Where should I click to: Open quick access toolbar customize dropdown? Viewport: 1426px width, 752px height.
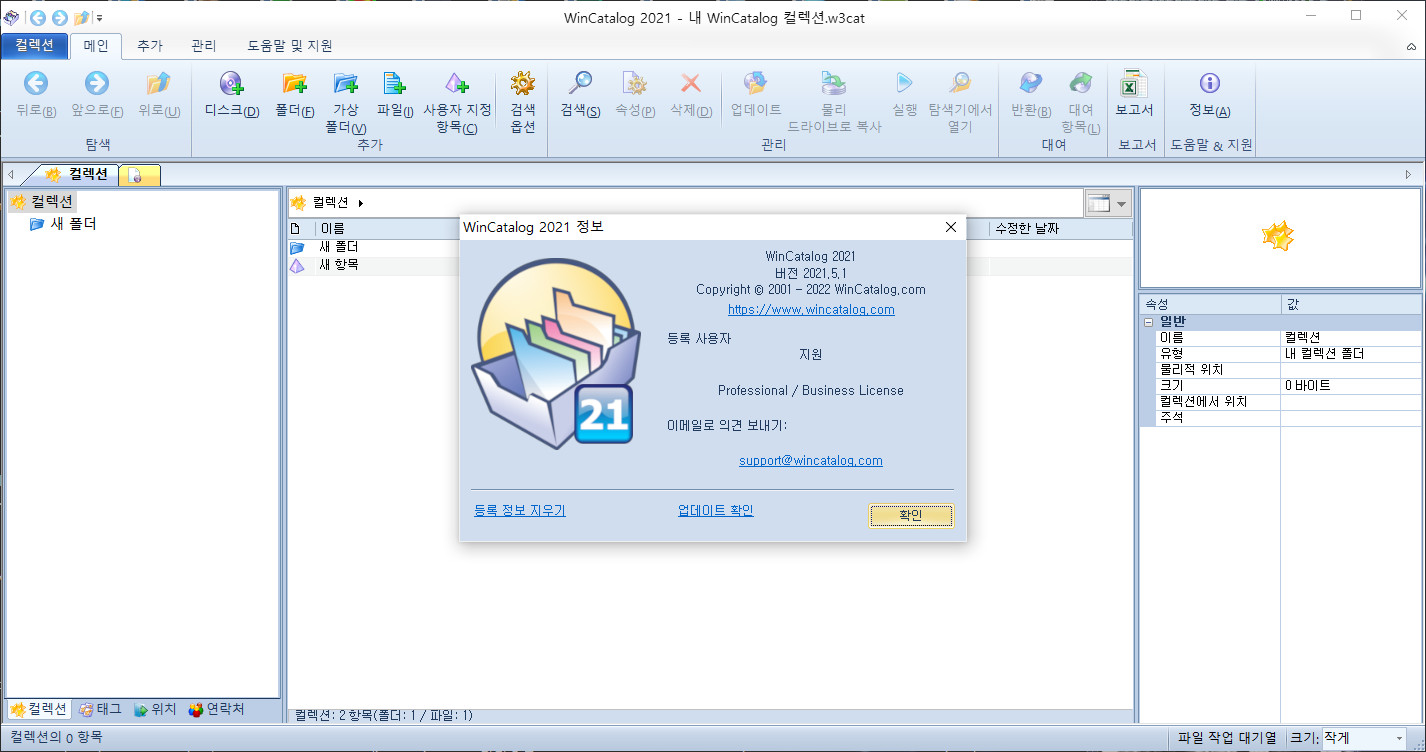point(100,18)
